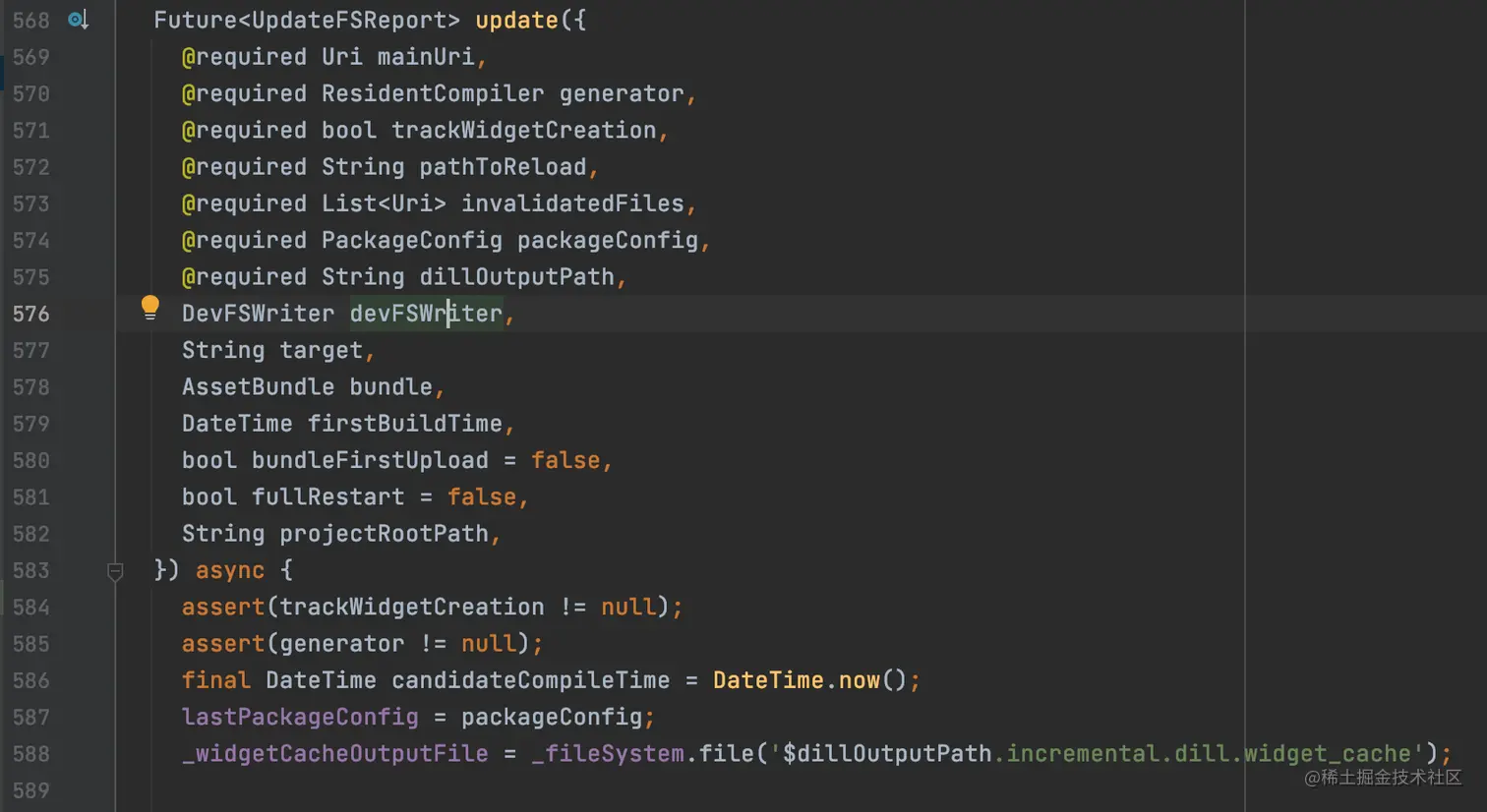Click line number 589 in the gutter
This screenshot has height=812, width=1487.
pos(30,790)
